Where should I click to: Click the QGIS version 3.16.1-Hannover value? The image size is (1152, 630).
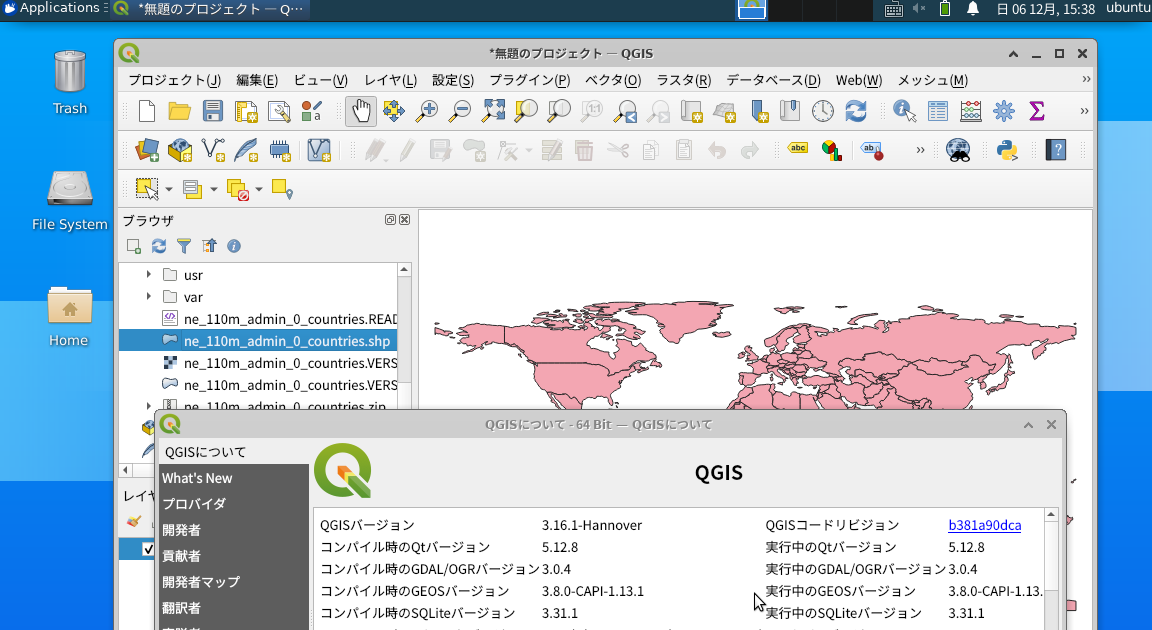tap(592, 525)
